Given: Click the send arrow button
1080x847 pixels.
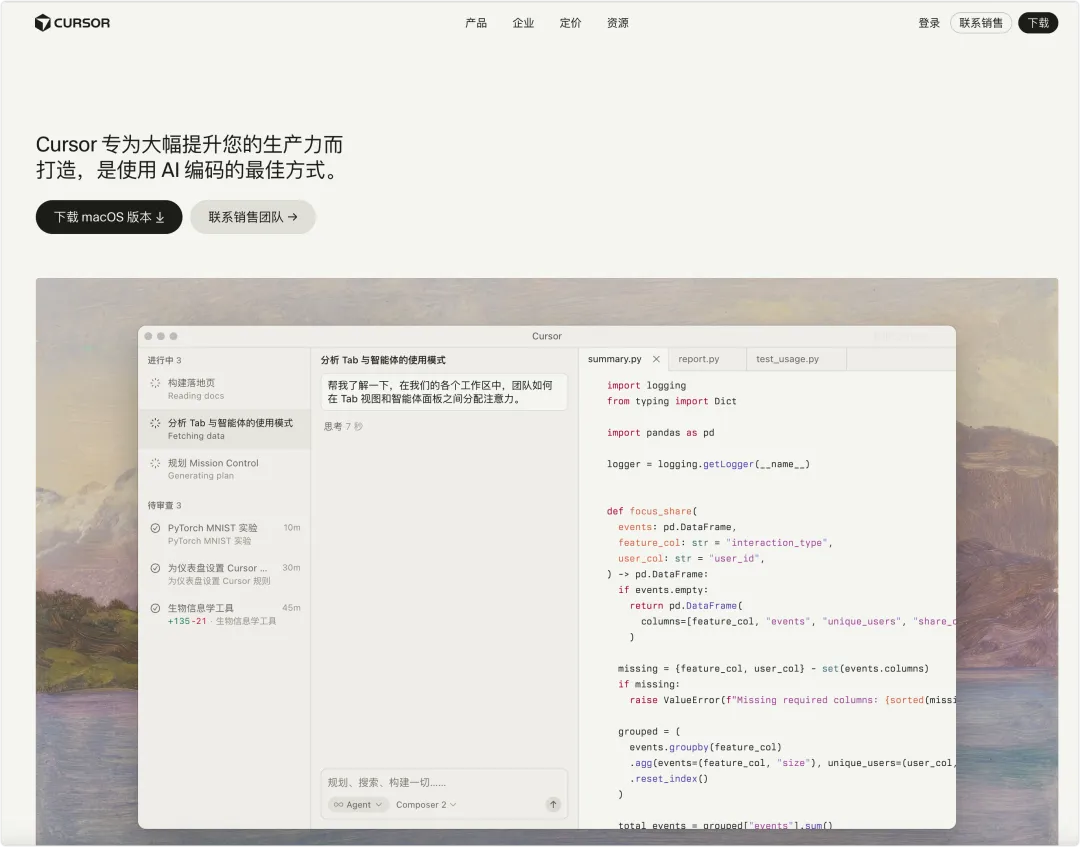Looking at the screenshot, I should (553, 804).
